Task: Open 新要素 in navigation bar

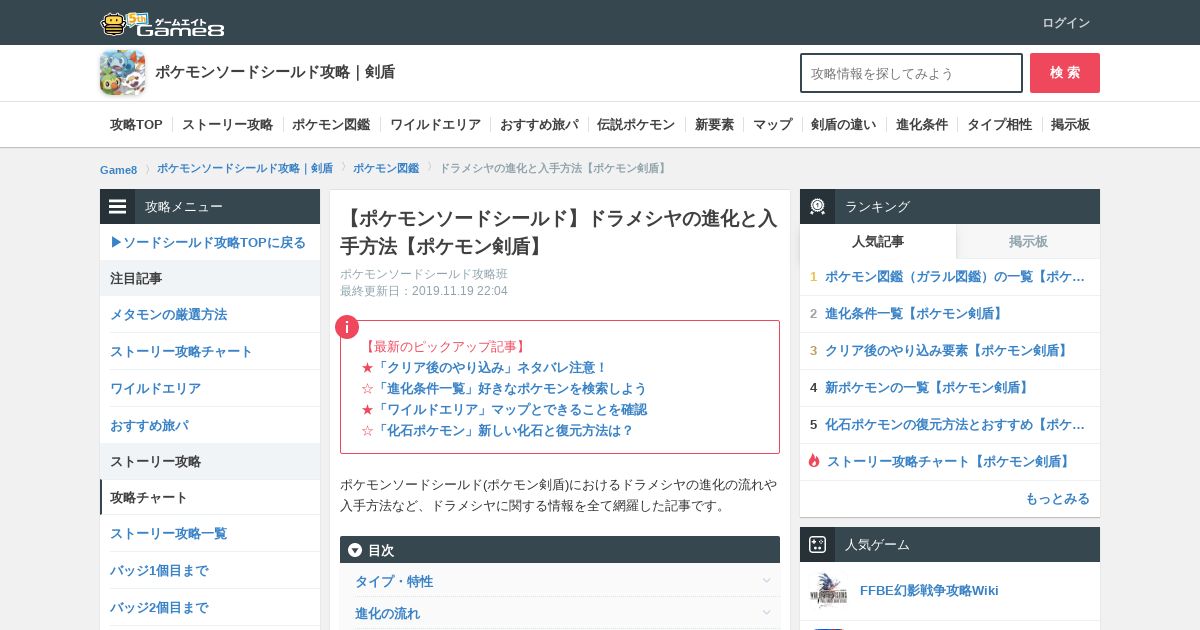Action: 714,125
